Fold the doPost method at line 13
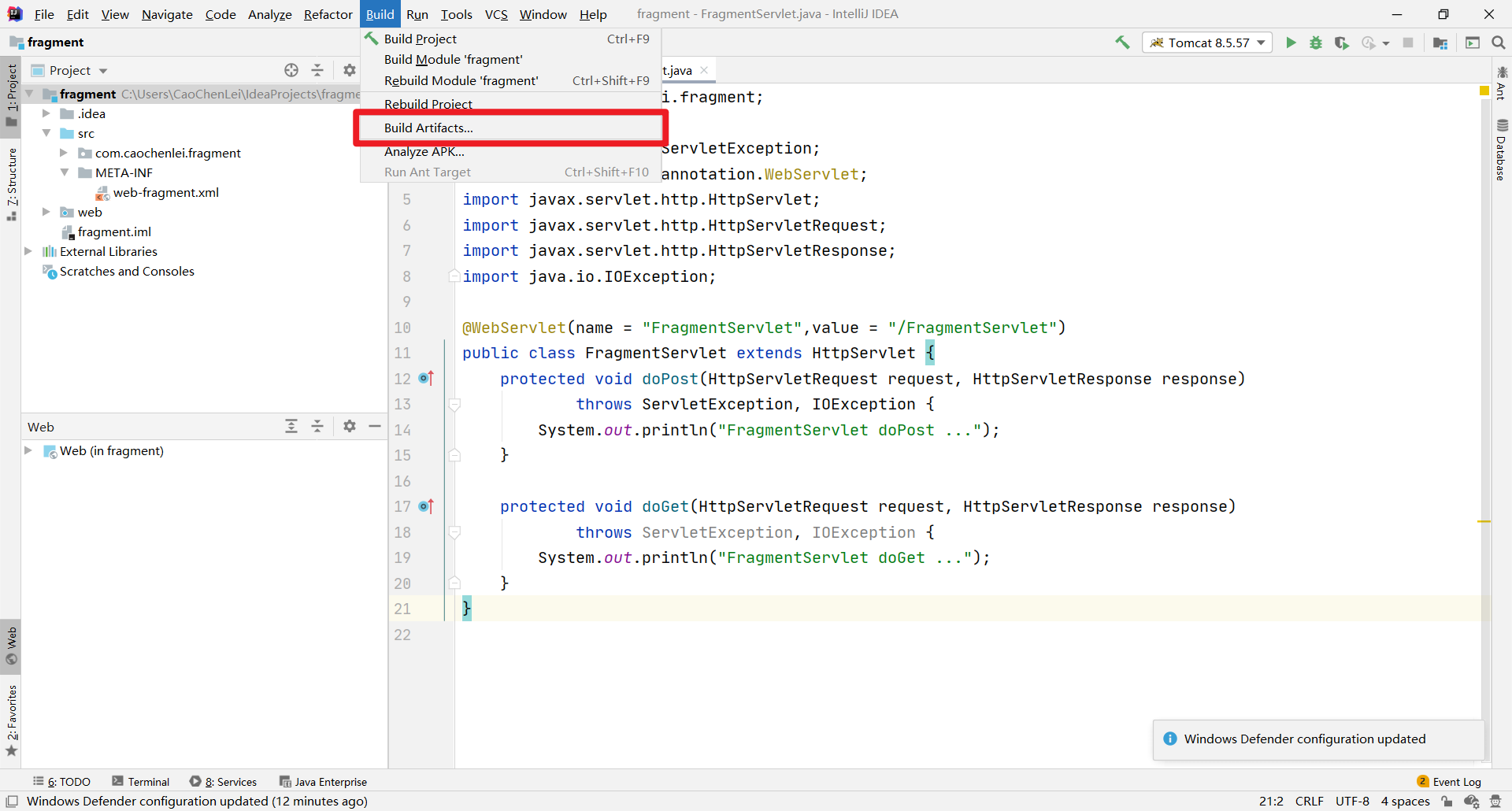Screen dimensions: 1512x811 click(454, 405)
